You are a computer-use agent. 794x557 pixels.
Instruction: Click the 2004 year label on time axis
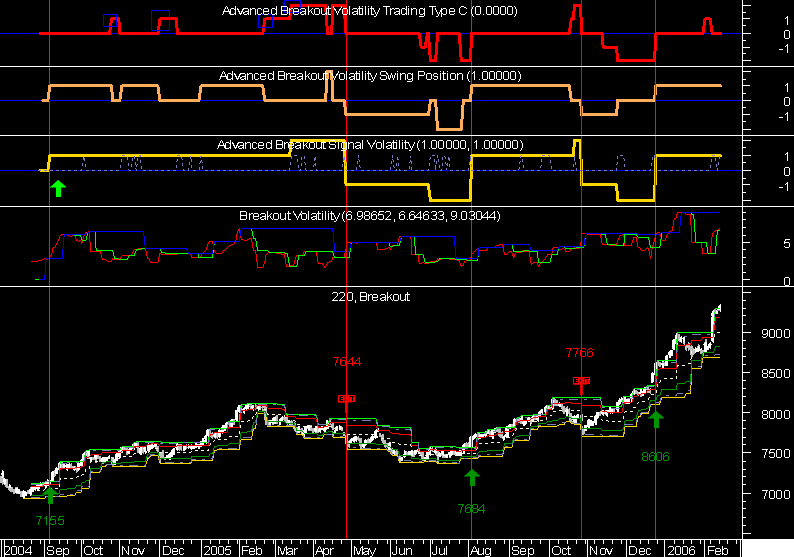[x=18, y=550]
